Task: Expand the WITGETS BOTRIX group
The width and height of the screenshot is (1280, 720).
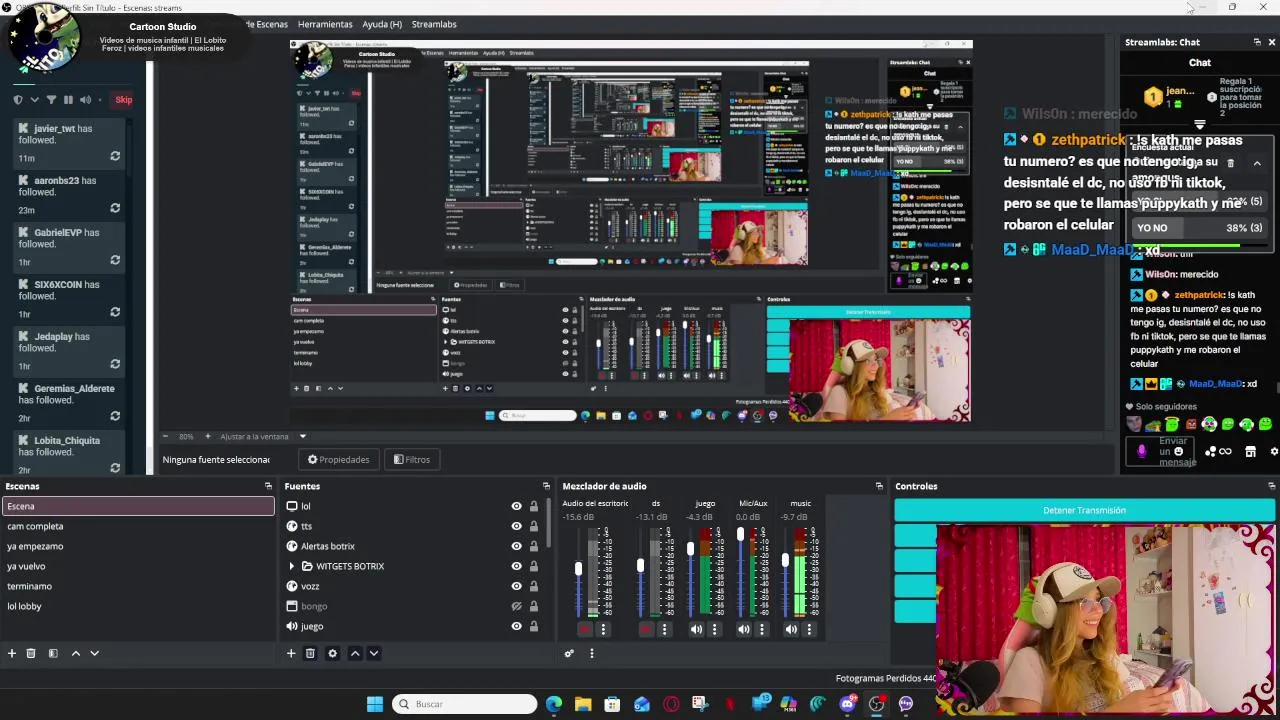Action: (292, 566)
